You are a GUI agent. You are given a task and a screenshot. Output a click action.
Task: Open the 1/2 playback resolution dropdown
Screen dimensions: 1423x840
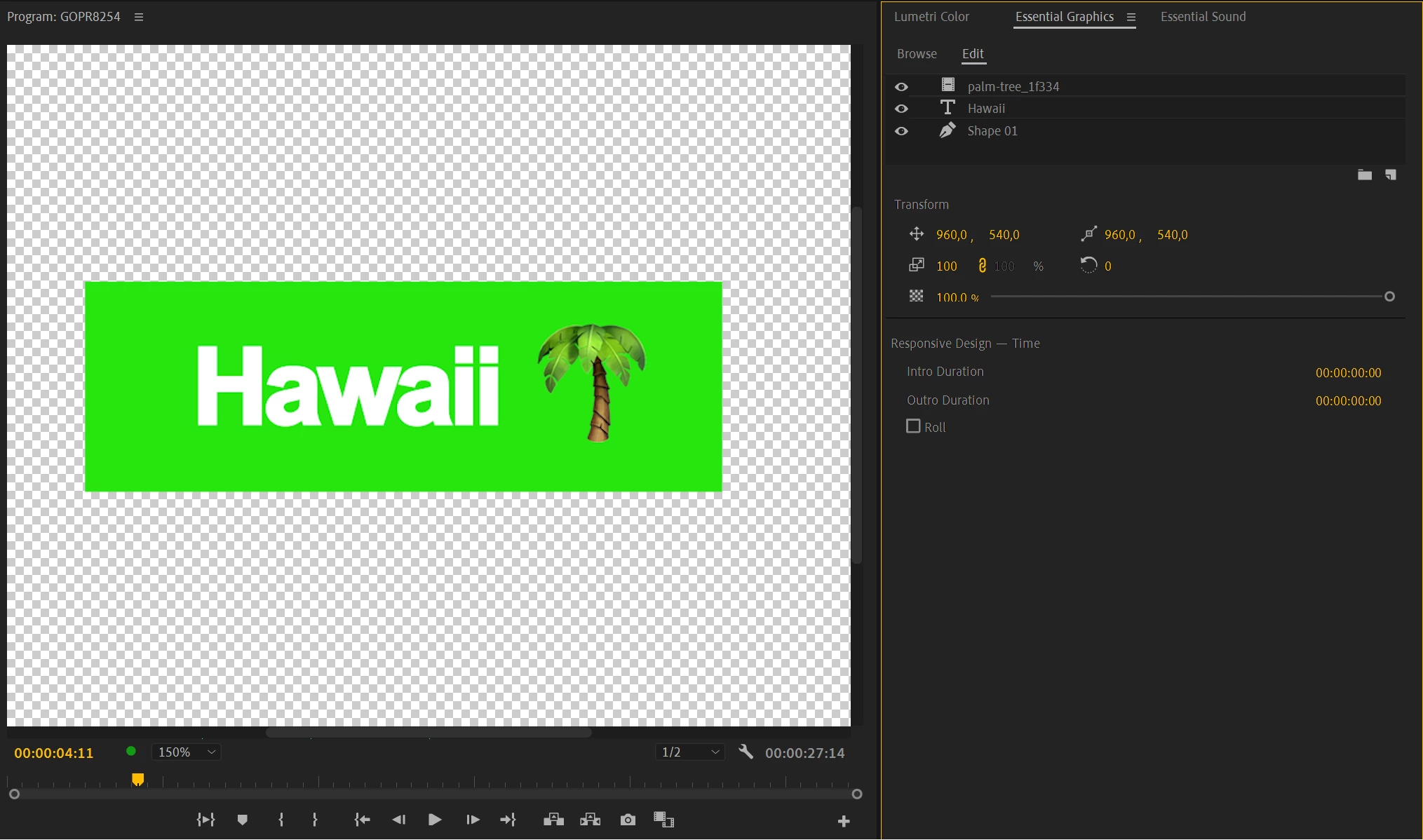690,752
